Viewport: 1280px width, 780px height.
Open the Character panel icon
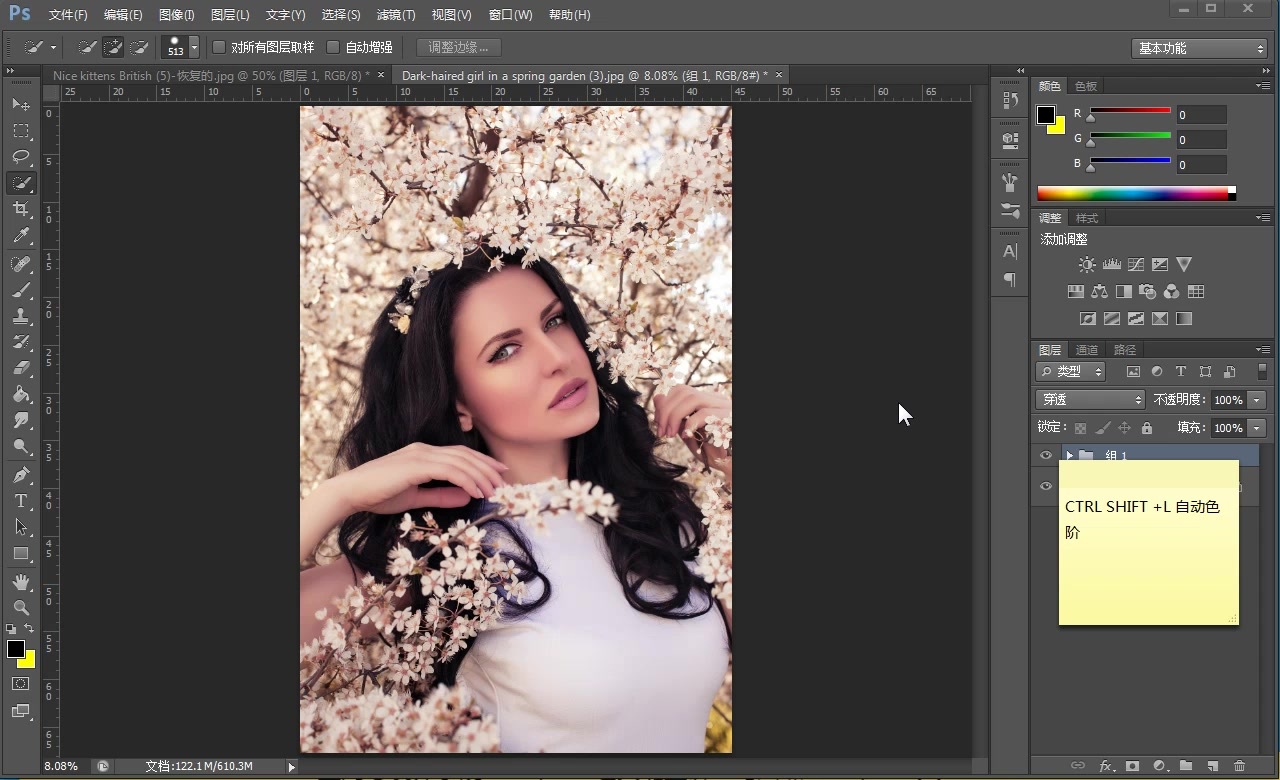[1010, 251]
